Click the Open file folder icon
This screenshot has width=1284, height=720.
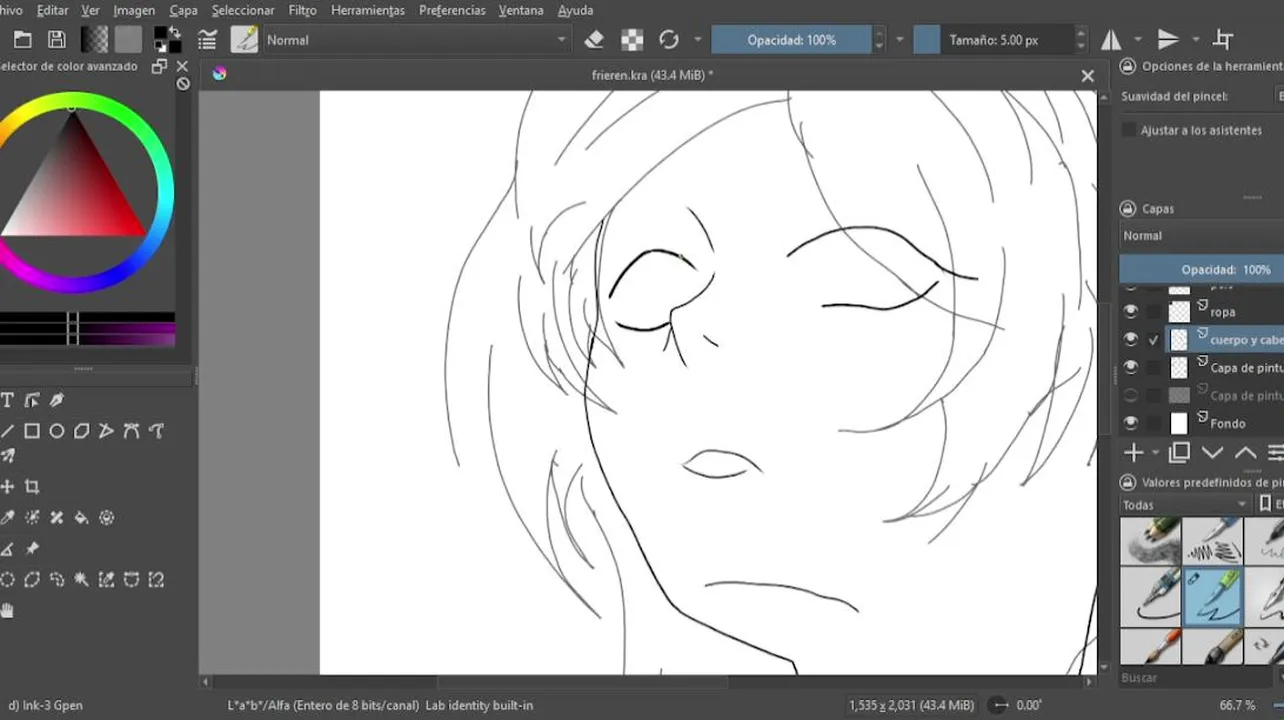coord(23,40)
